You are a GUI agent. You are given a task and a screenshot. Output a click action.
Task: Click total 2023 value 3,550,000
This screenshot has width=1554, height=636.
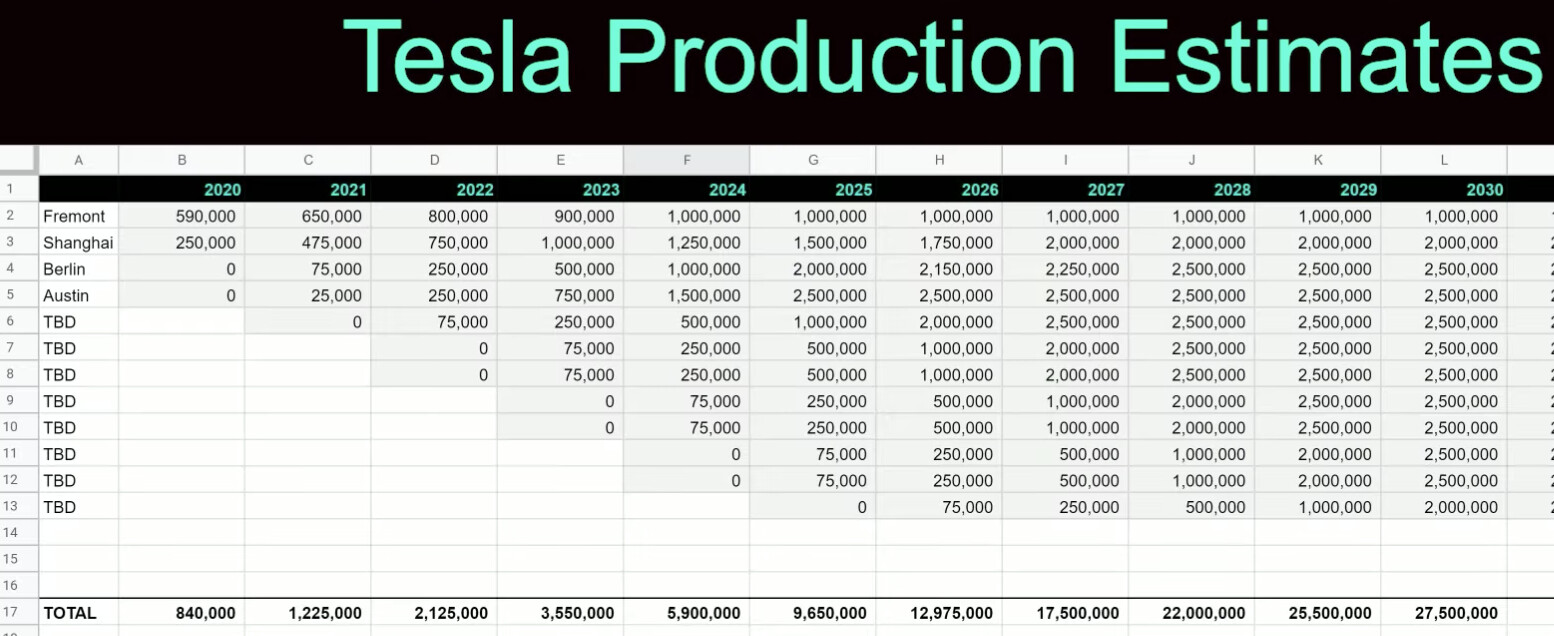[560, 613]
